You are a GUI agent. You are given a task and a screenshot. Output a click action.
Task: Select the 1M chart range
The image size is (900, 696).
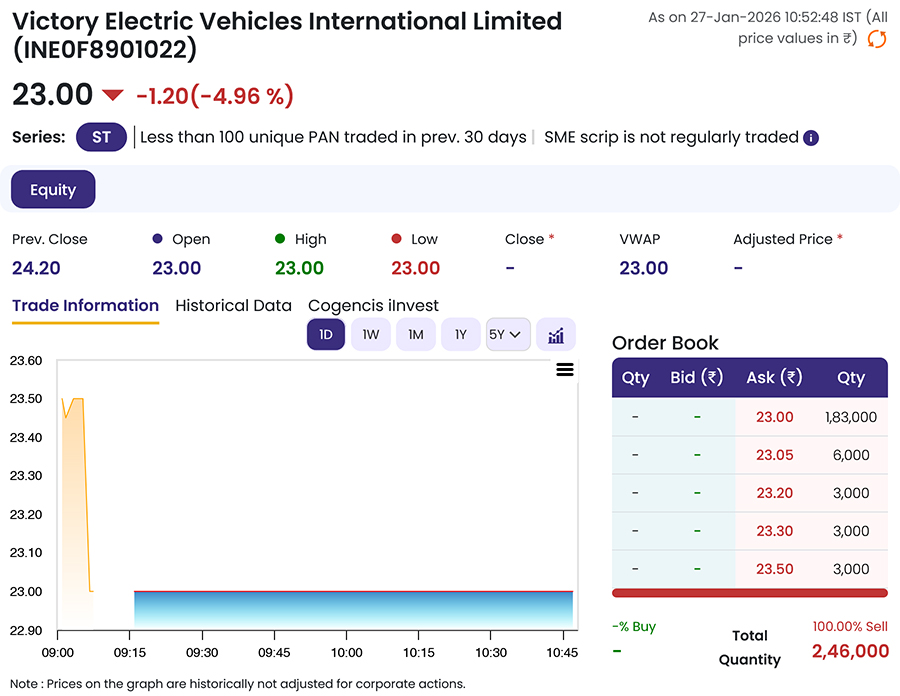pyautogui.click(x=416, y=335)
